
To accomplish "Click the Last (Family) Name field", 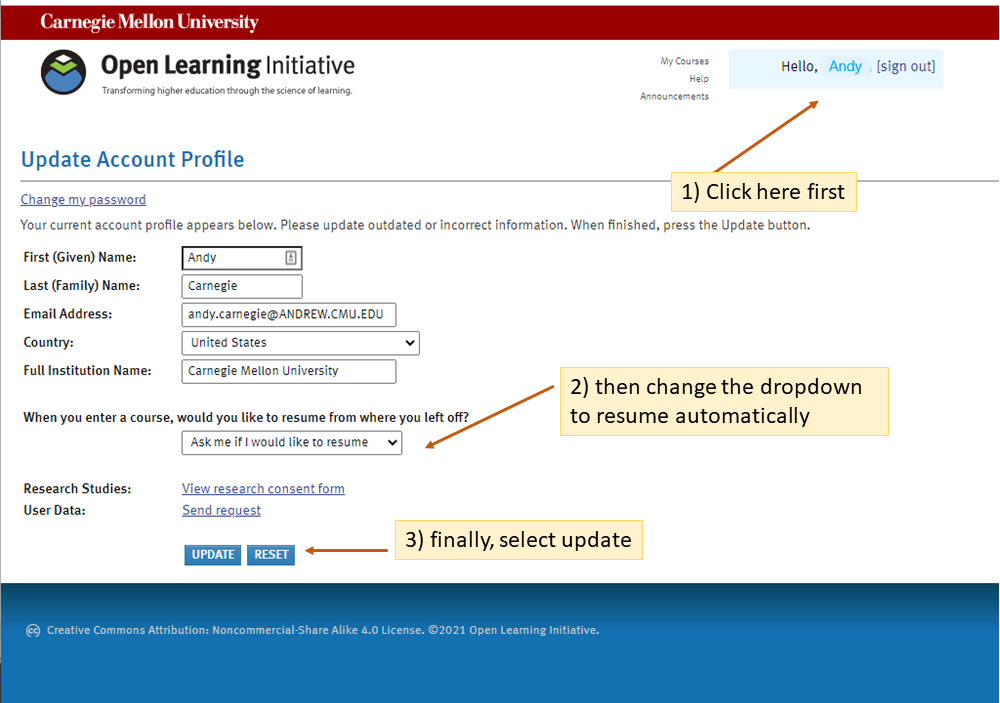I will coord(242,286).
